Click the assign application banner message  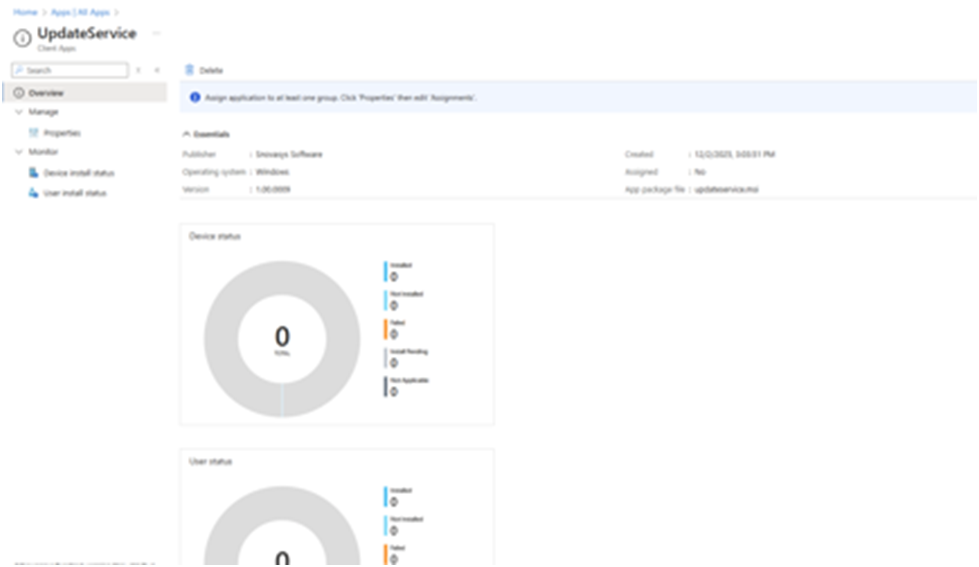click(341, 97)
